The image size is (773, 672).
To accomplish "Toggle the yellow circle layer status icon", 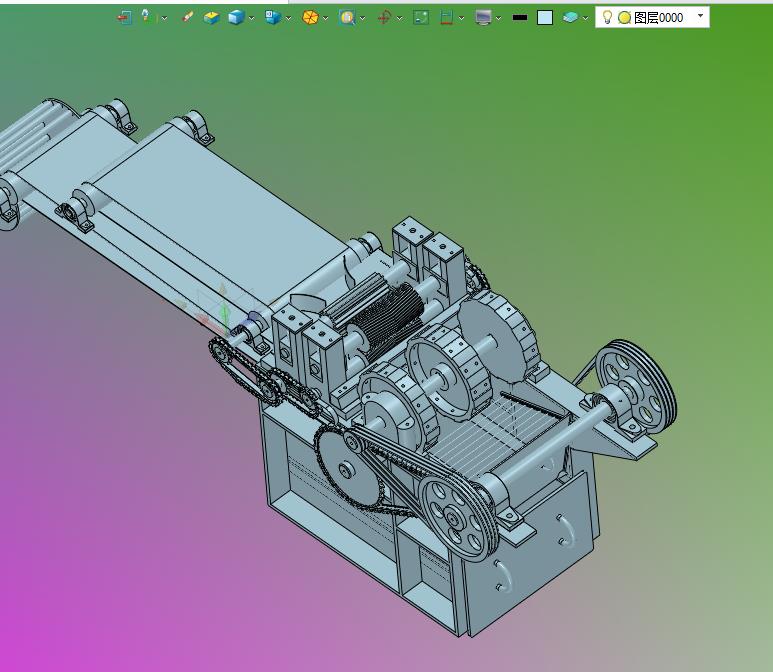I will [x=624, y=17].
